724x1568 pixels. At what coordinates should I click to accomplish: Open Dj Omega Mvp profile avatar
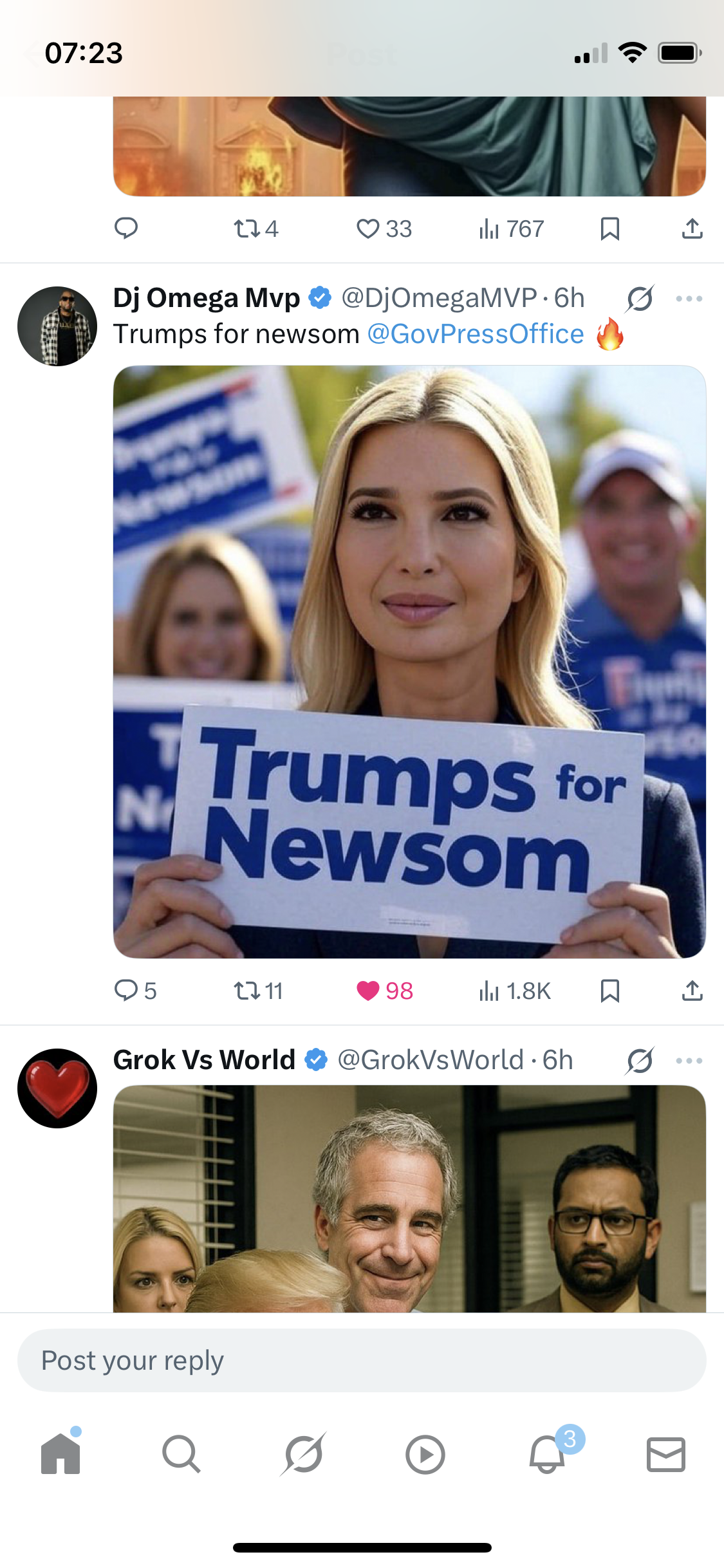click(57, 326)
